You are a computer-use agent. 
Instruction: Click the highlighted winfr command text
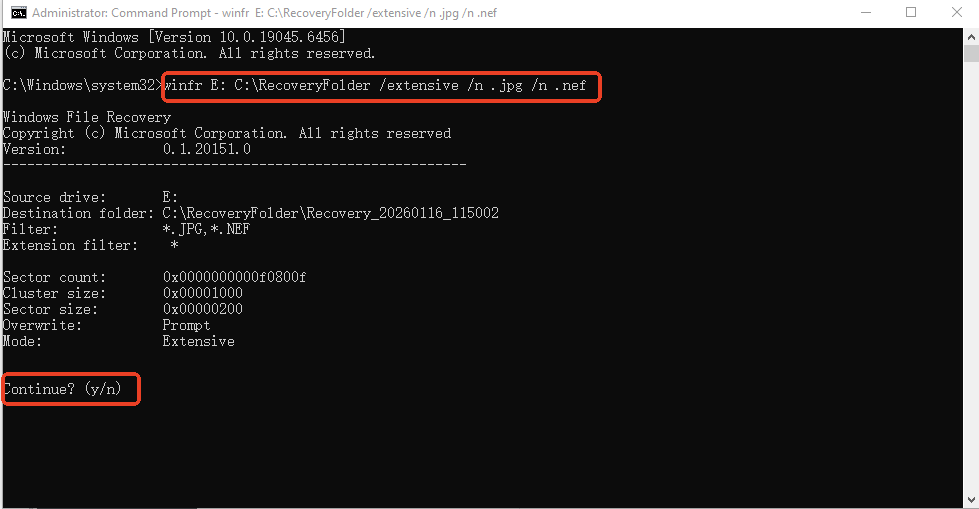tap(381, 85)
